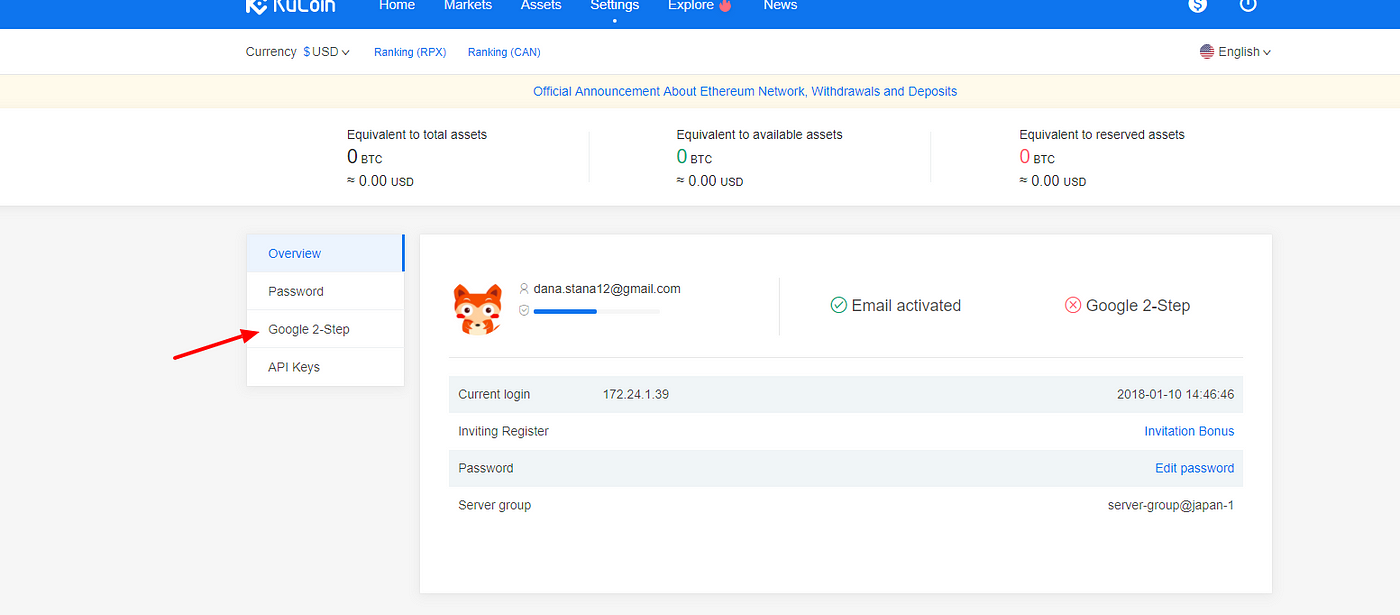The height and width of the screenshot is (615, 1400).
Task: Open the Assets menu
Action: (541, 5)
